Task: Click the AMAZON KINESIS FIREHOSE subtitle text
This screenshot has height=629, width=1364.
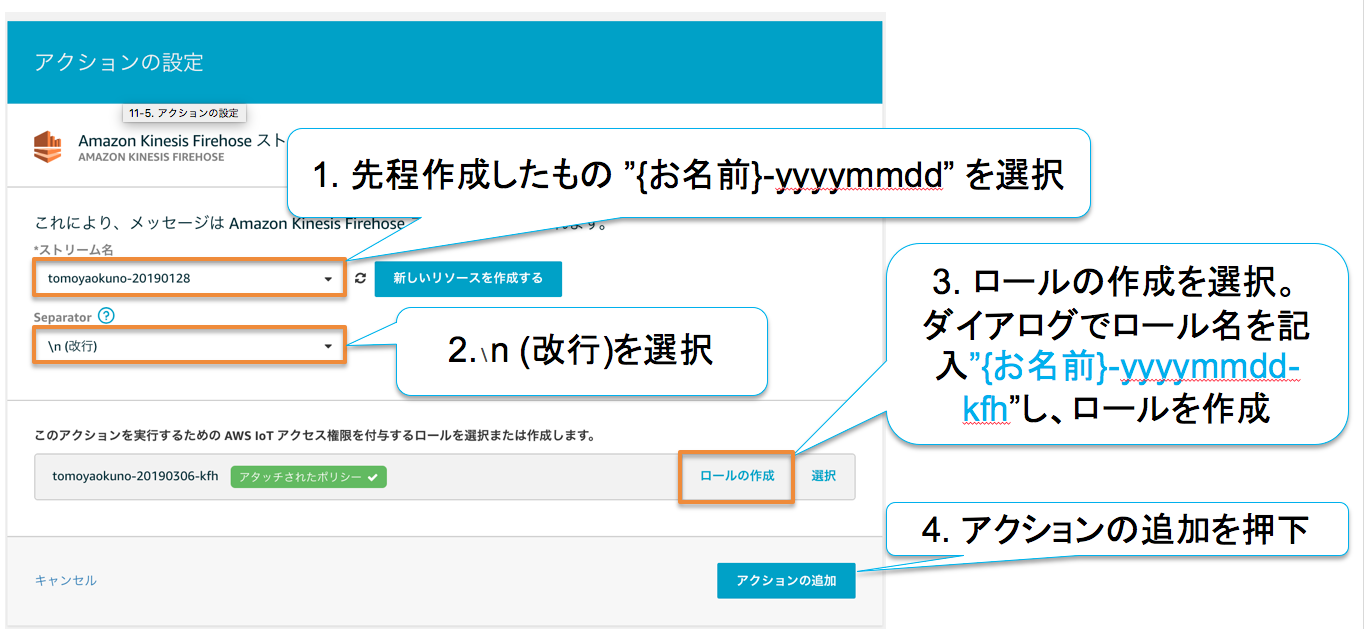Action: pos(149,158)
